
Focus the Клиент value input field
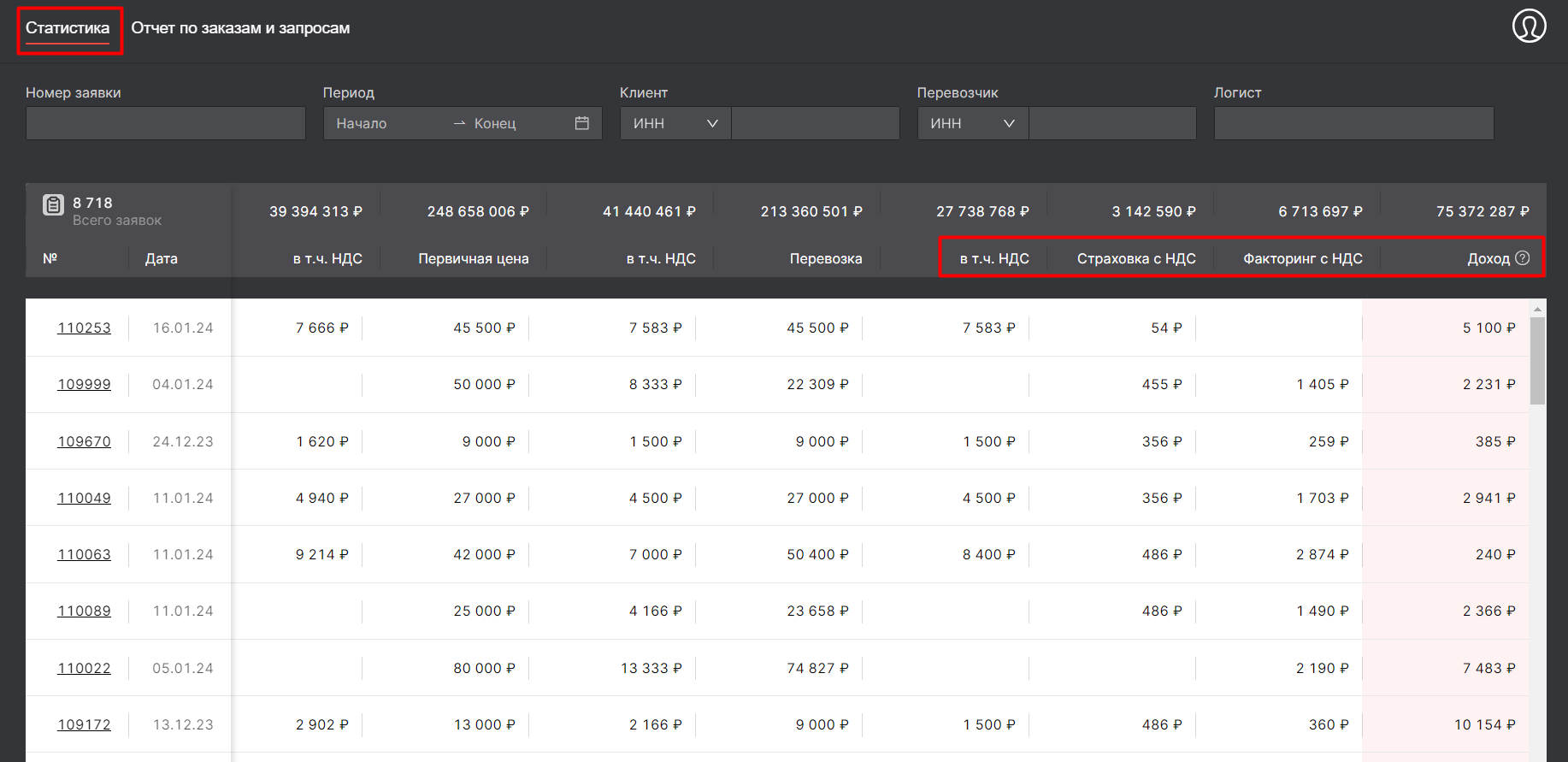pyautogui.click(x=816, y=123)
